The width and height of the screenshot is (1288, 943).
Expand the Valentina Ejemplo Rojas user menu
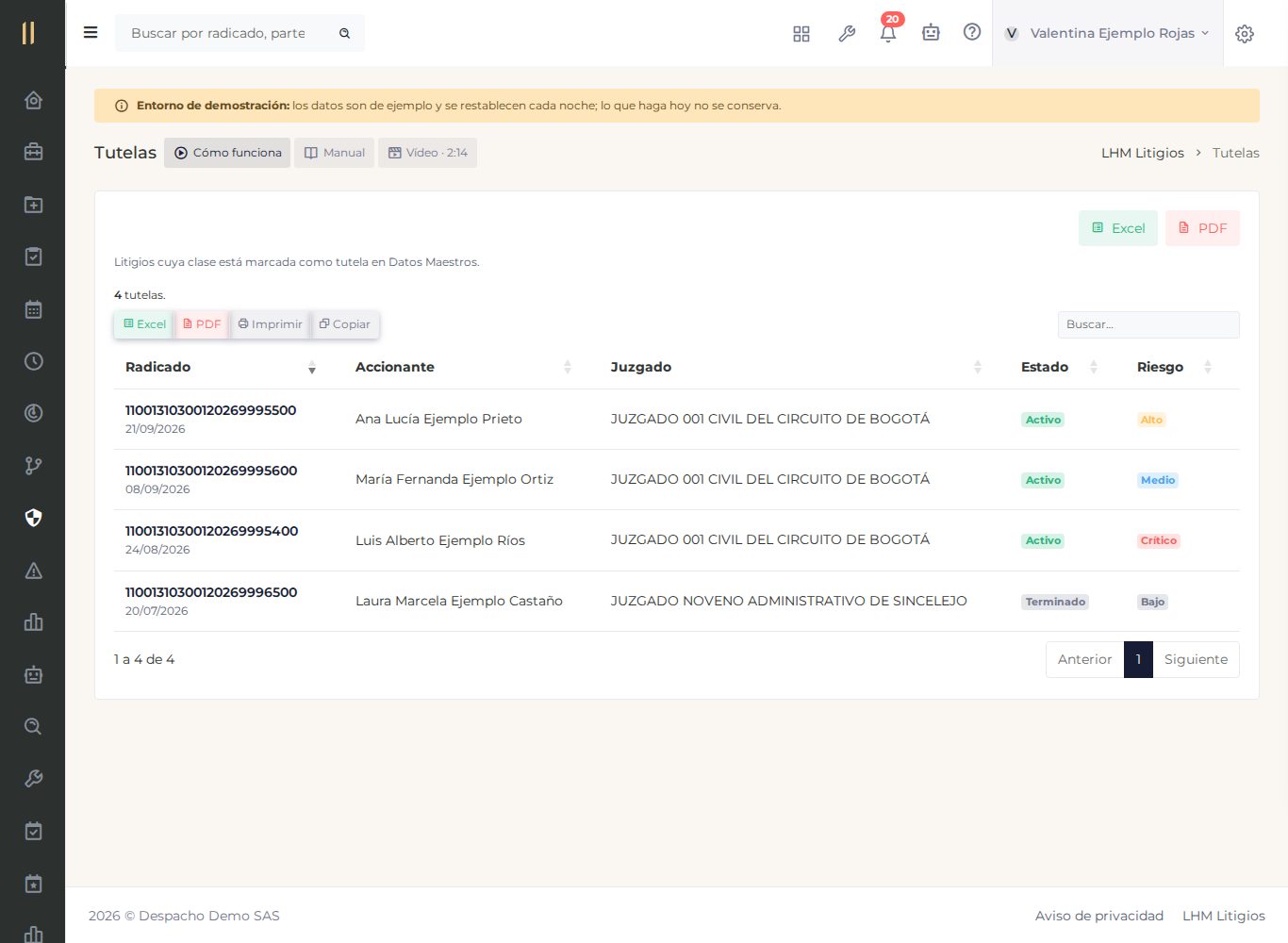pos(1107,33)
